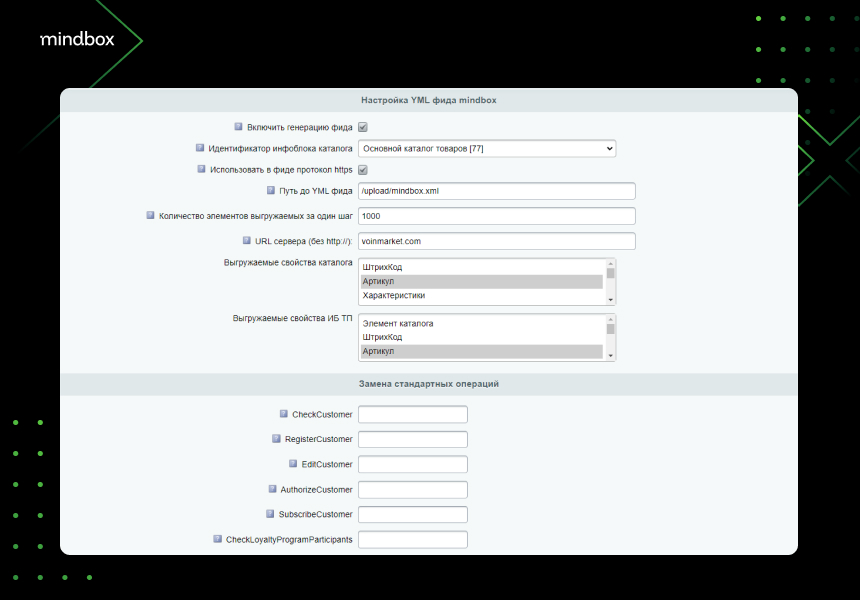Click hint icon next to CheckLoyaltyProgramParticipants
This screenshot has height=600, width=860.
click(x=217, y=539)
